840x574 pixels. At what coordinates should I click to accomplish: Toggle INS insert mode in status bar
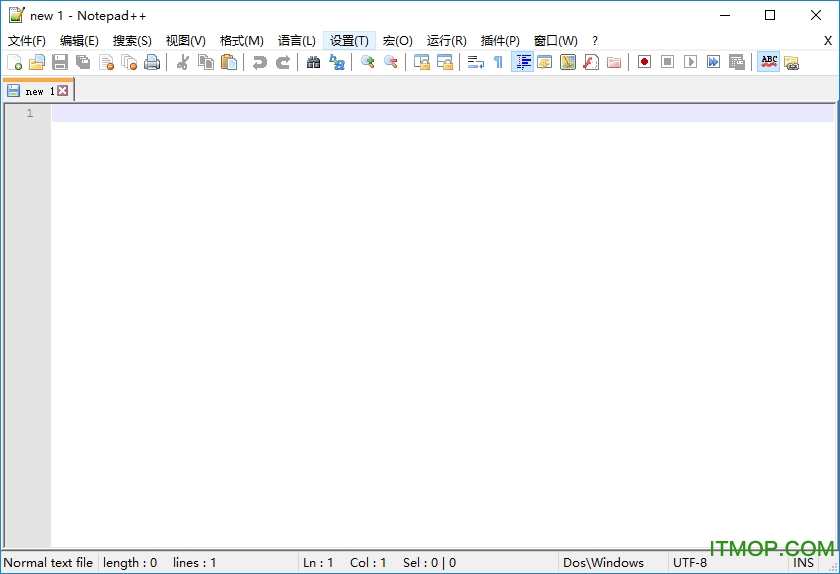[x=803, y=563]
